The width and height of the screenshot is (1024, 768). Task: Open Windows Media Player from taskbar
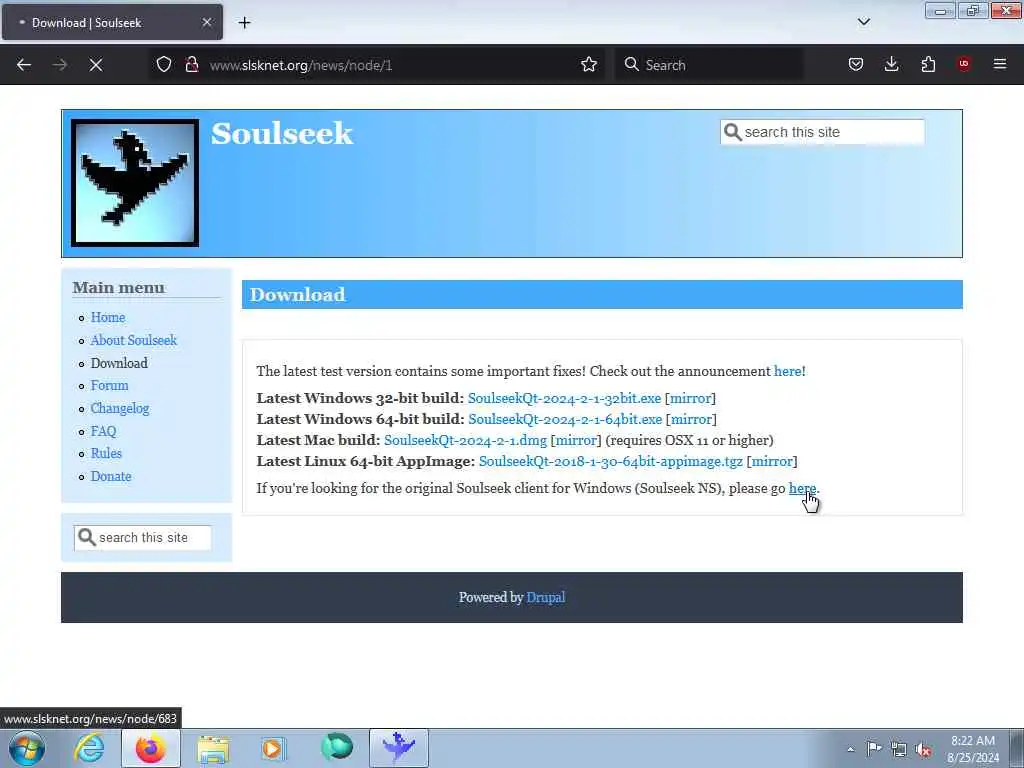point(274,748)
